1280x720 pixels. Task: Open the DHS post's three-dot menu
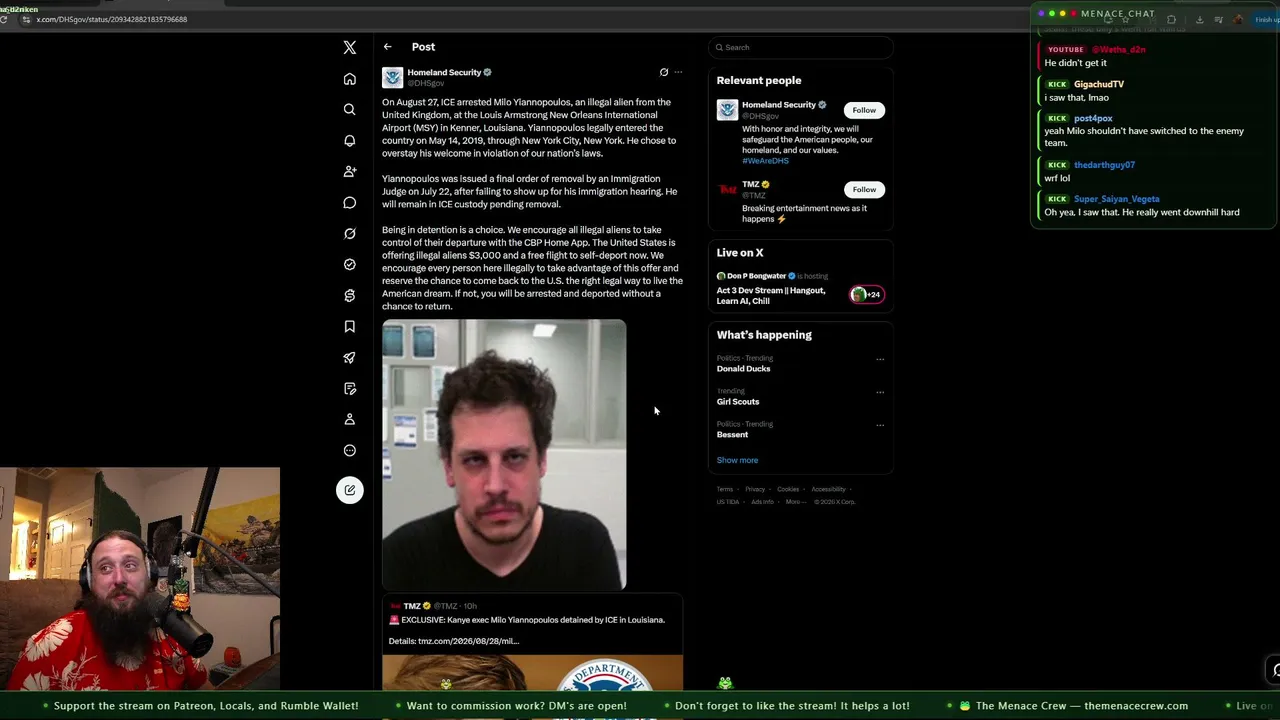678,72
